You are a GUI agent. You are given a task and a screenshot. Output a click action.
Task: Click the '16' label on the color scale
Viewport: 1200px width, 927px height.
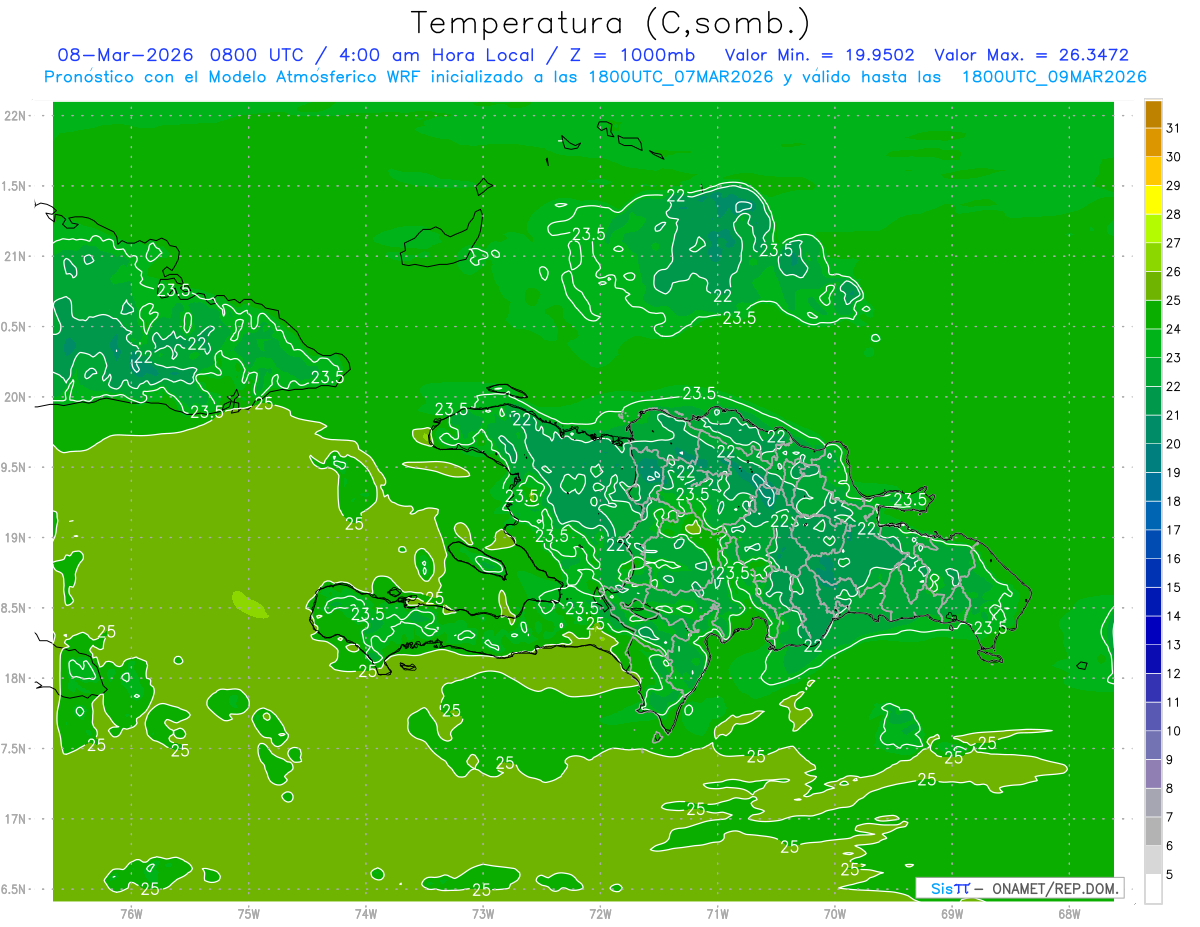(x=1174, y=559)
